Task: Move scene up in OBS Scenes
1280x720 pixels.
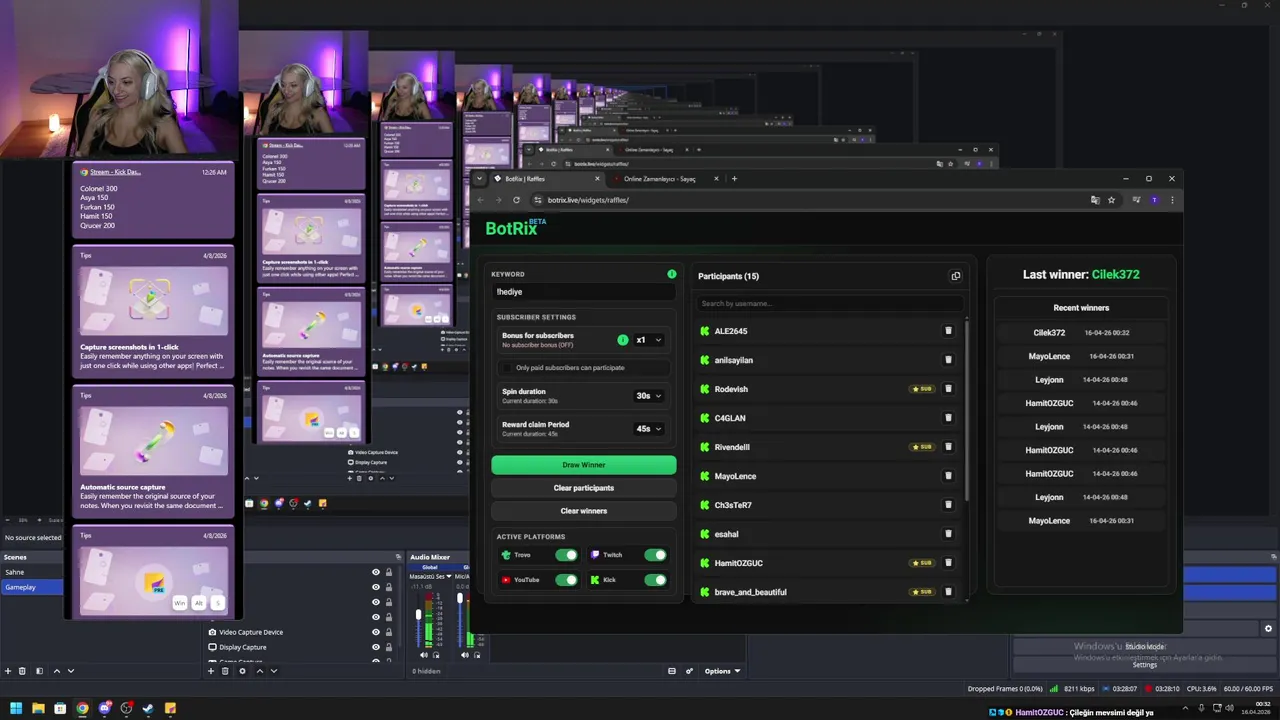Action: (x=56, y=671)
